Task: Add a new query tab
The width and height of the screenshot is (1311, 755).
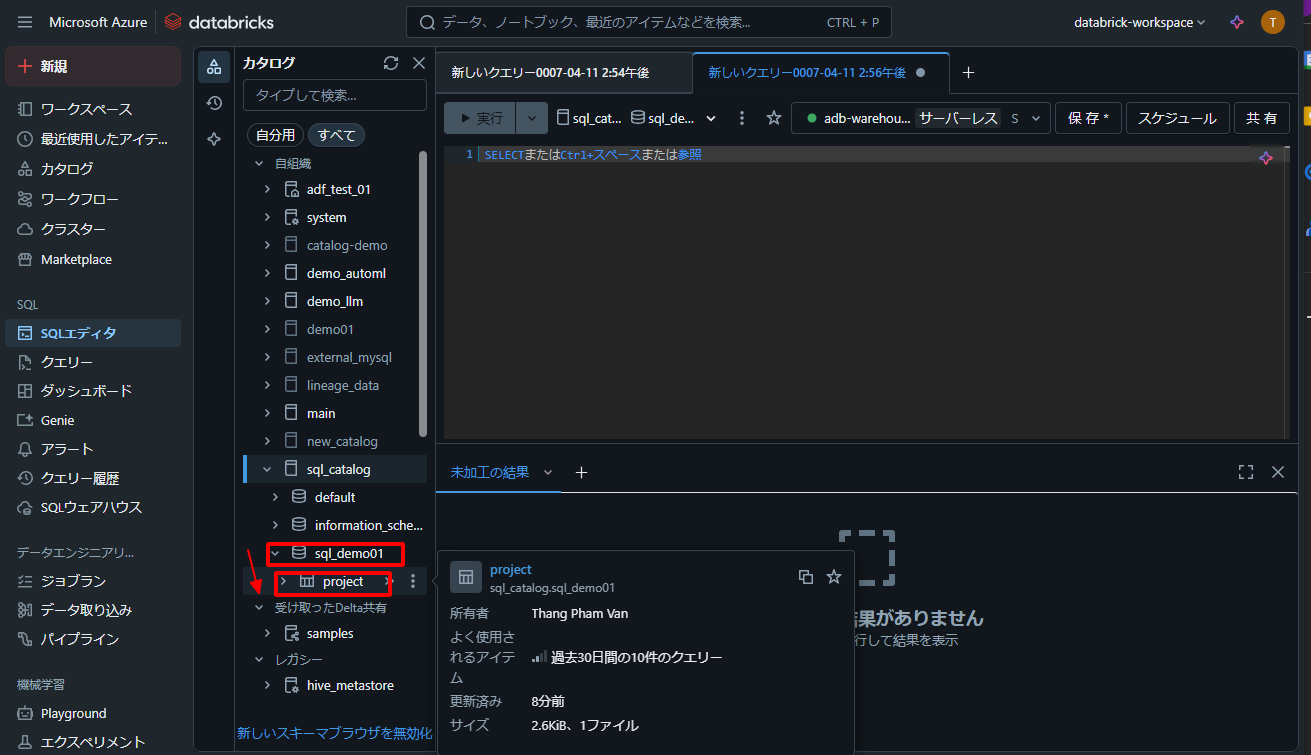Action: (x=968, y=72)
